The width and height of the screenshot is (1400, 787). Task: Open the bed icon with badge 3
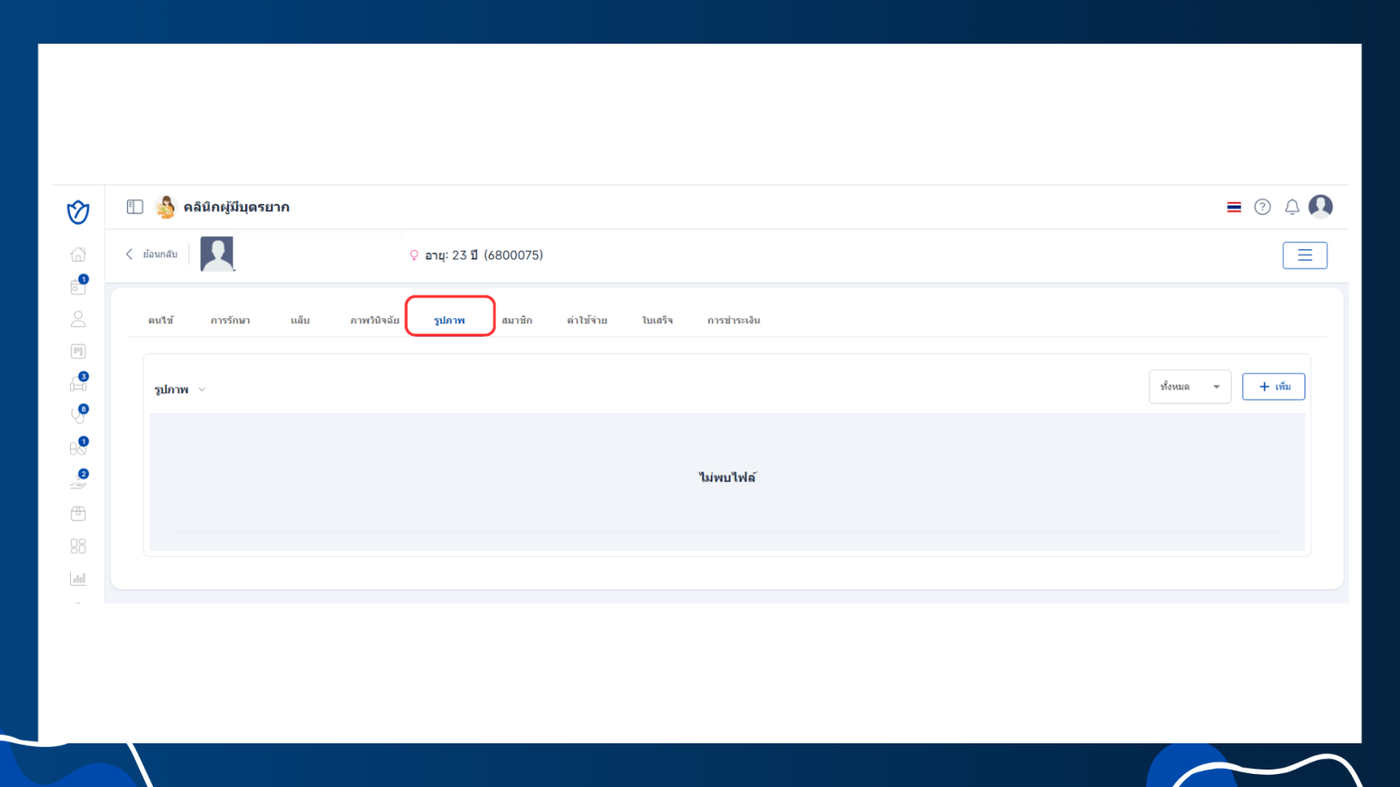[x=78, y=384]
